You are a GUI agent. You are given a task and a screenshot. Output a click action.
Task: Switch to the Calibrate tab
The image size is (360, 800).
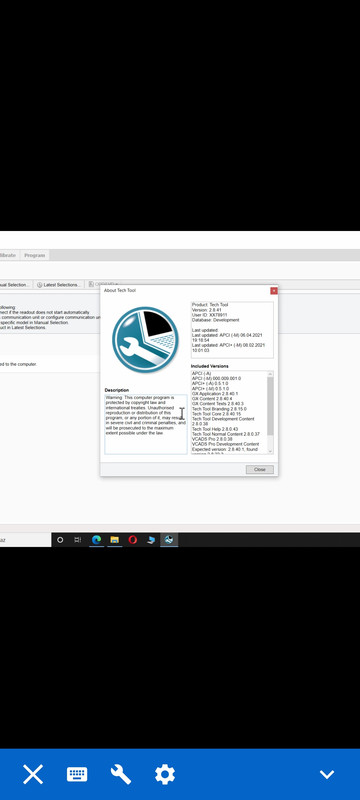(8, 255)
